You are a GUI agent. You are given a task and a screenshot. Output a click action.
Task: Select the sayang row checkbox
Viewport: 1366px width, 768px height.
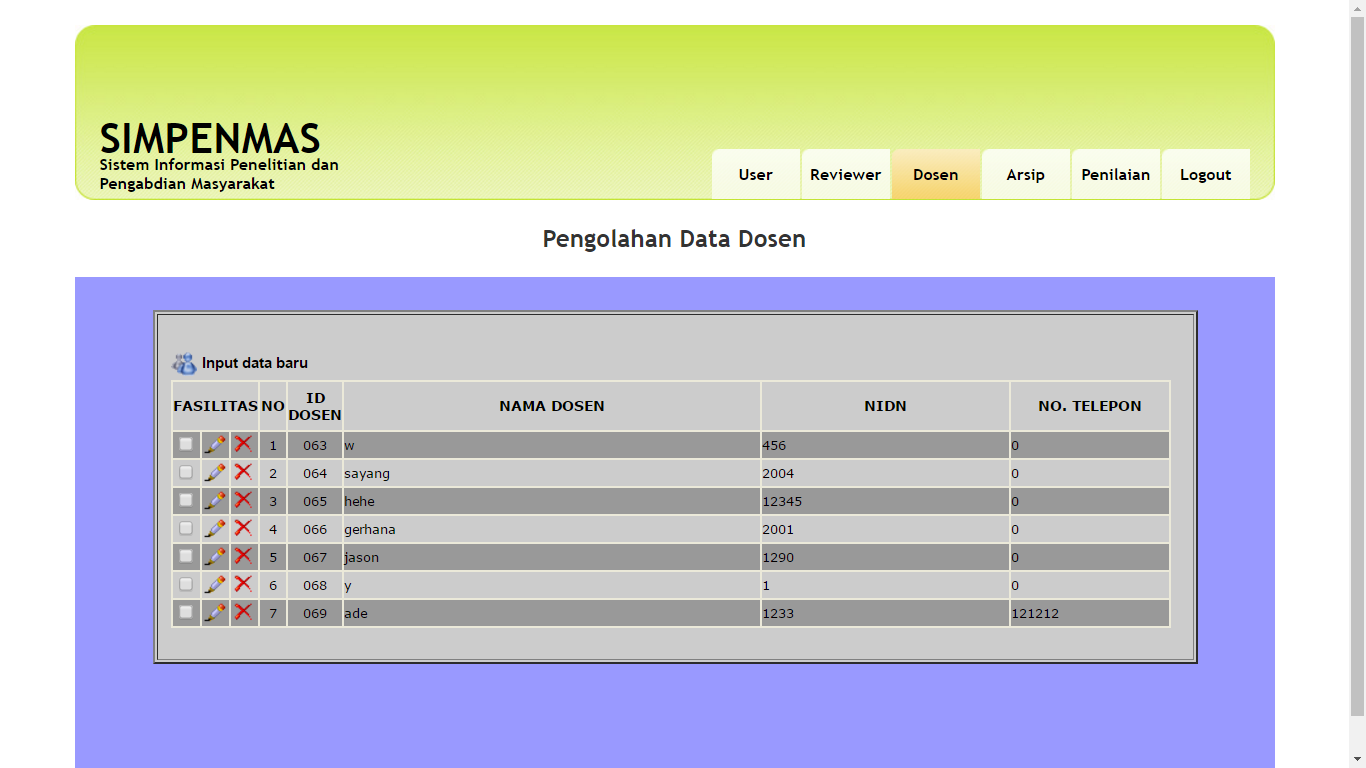(x=186, y=472)
